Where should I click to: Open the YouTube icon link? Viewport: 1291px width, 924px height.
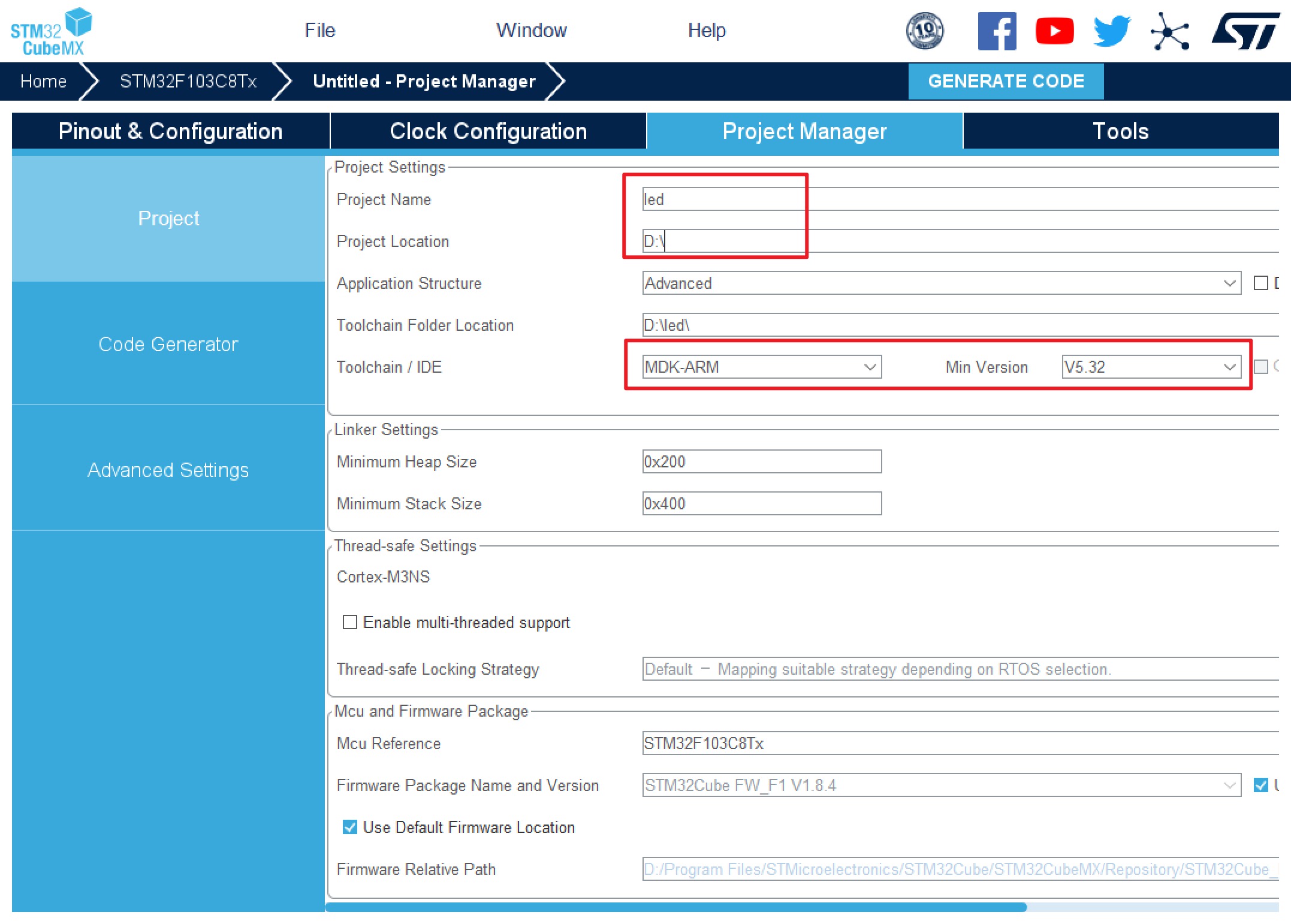click(1054, 31)
